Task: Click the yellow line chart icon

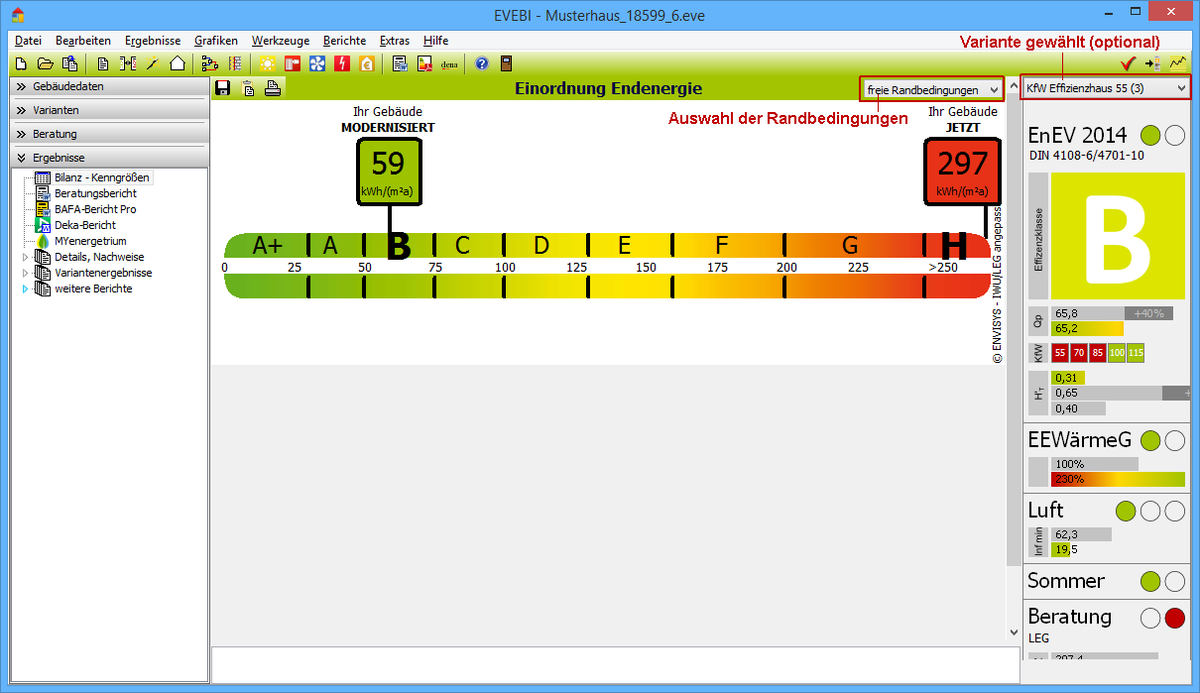Action: pyautogui.click(x=1177, y=64)
